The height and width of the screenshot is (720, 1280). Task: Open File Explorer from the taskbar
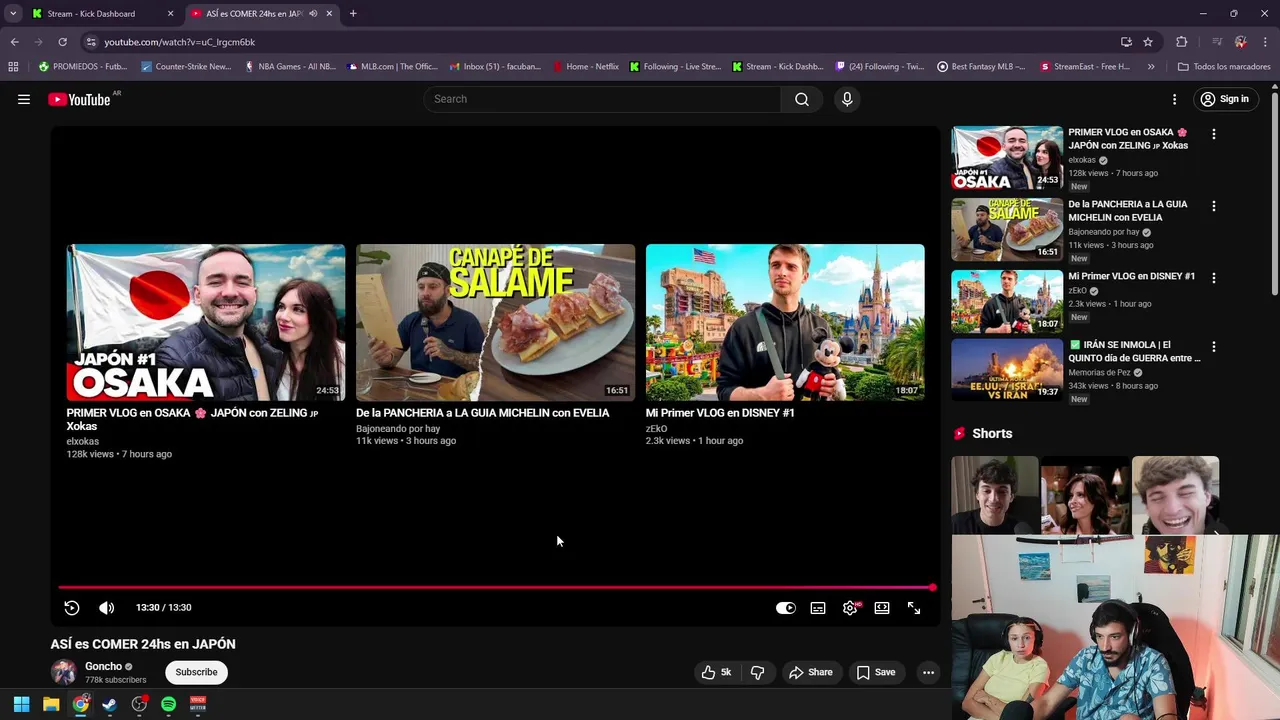click(x=51, y=704)
